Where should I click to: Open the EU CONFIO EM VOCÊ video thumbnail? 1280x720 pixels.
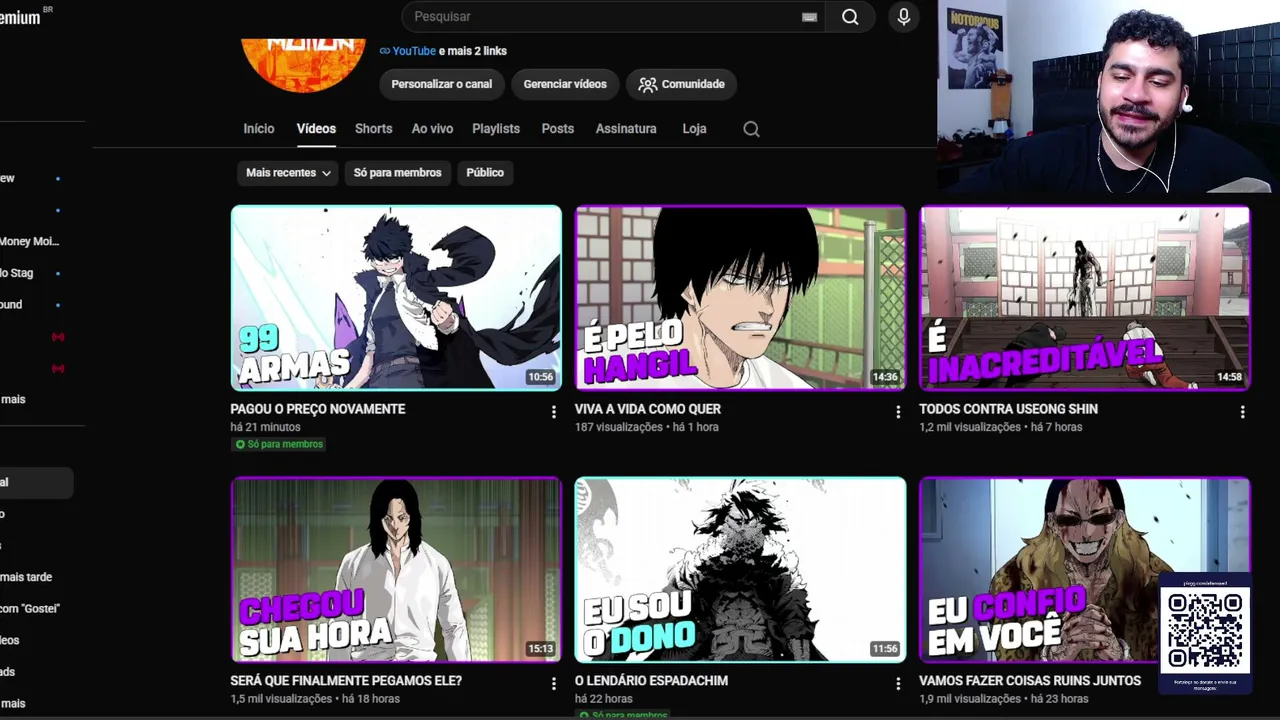(x=1084, y=570)
